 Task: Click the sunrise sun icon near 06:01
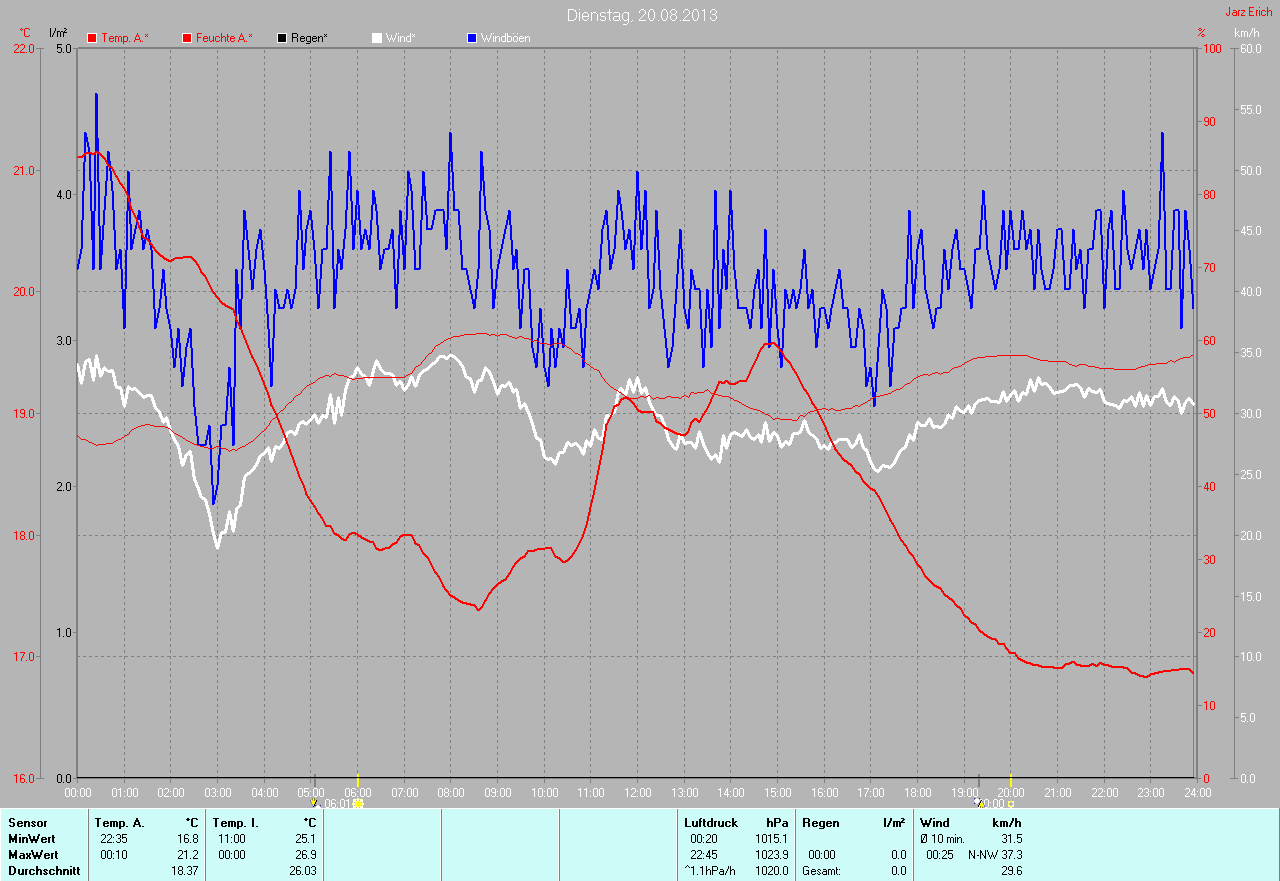pyautogui.click(x=358, y=803)
